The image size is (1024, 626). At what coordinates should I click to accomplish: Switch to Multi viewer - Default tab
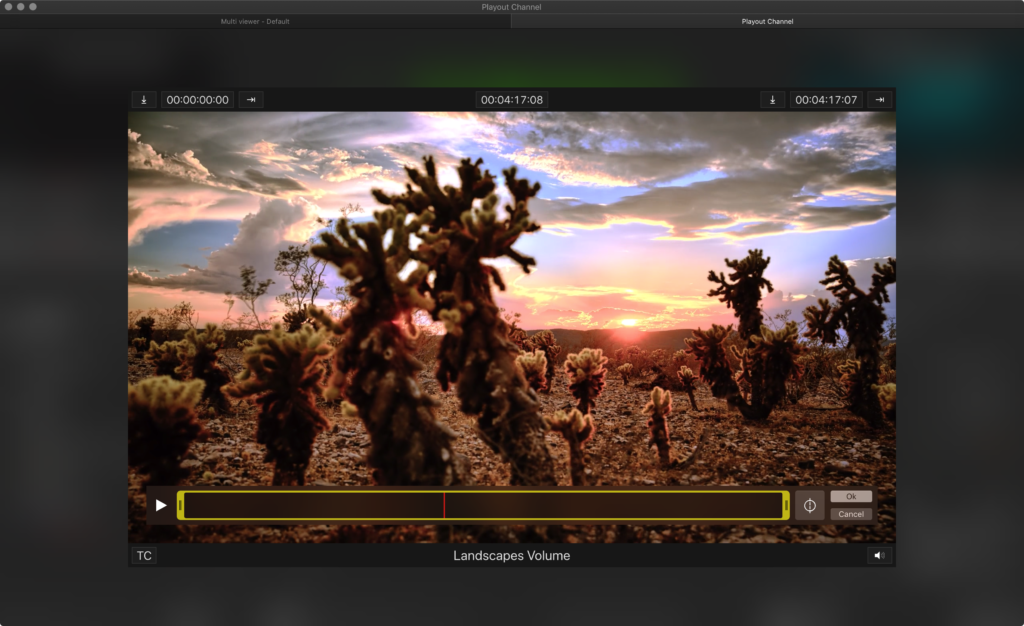tap(255, 22)
